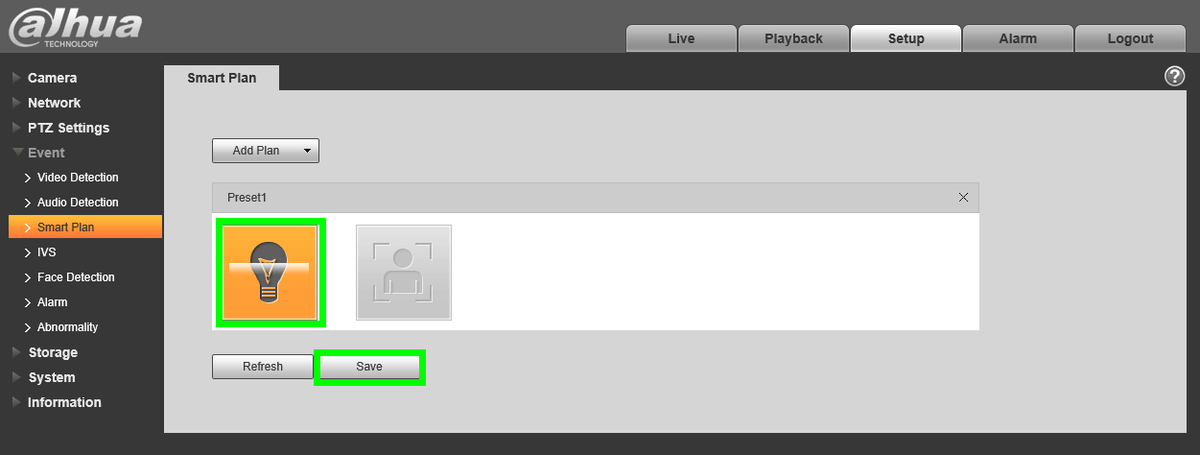Save the smart plan settings
The image size is (1200, 455).
[x=369, y=367]
